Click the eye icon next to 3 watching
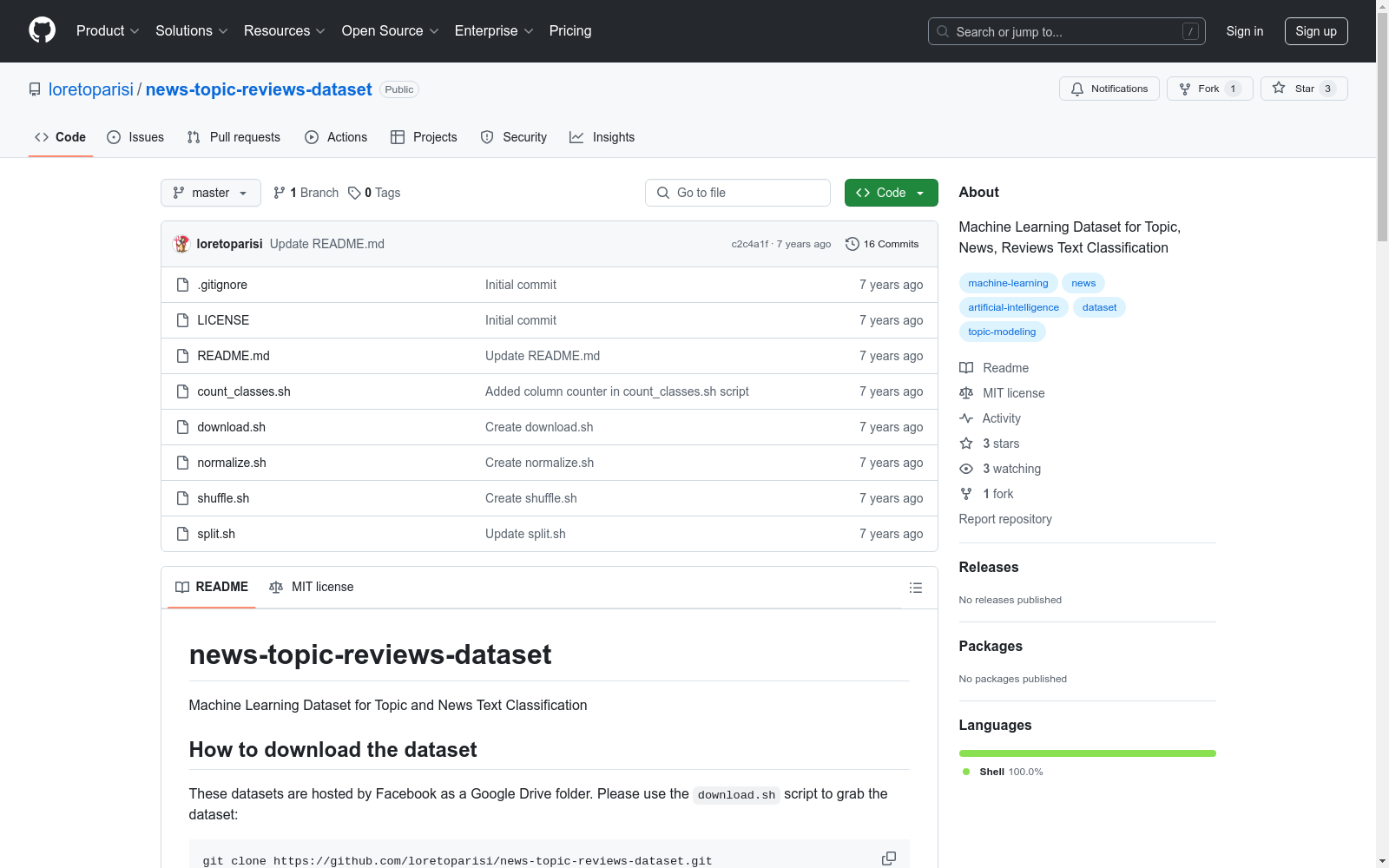Screen dimensions: 1389x868 click(966, 469)
